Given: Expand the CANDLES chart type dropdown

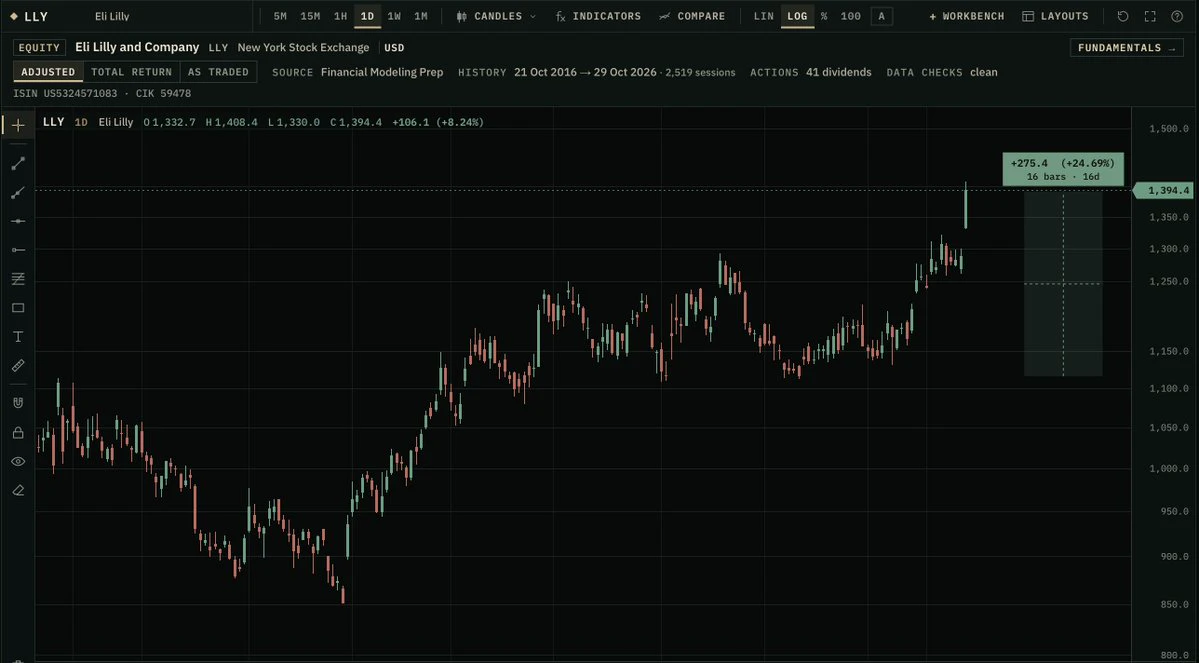Looking at the screenshot, I should [496, 16].
